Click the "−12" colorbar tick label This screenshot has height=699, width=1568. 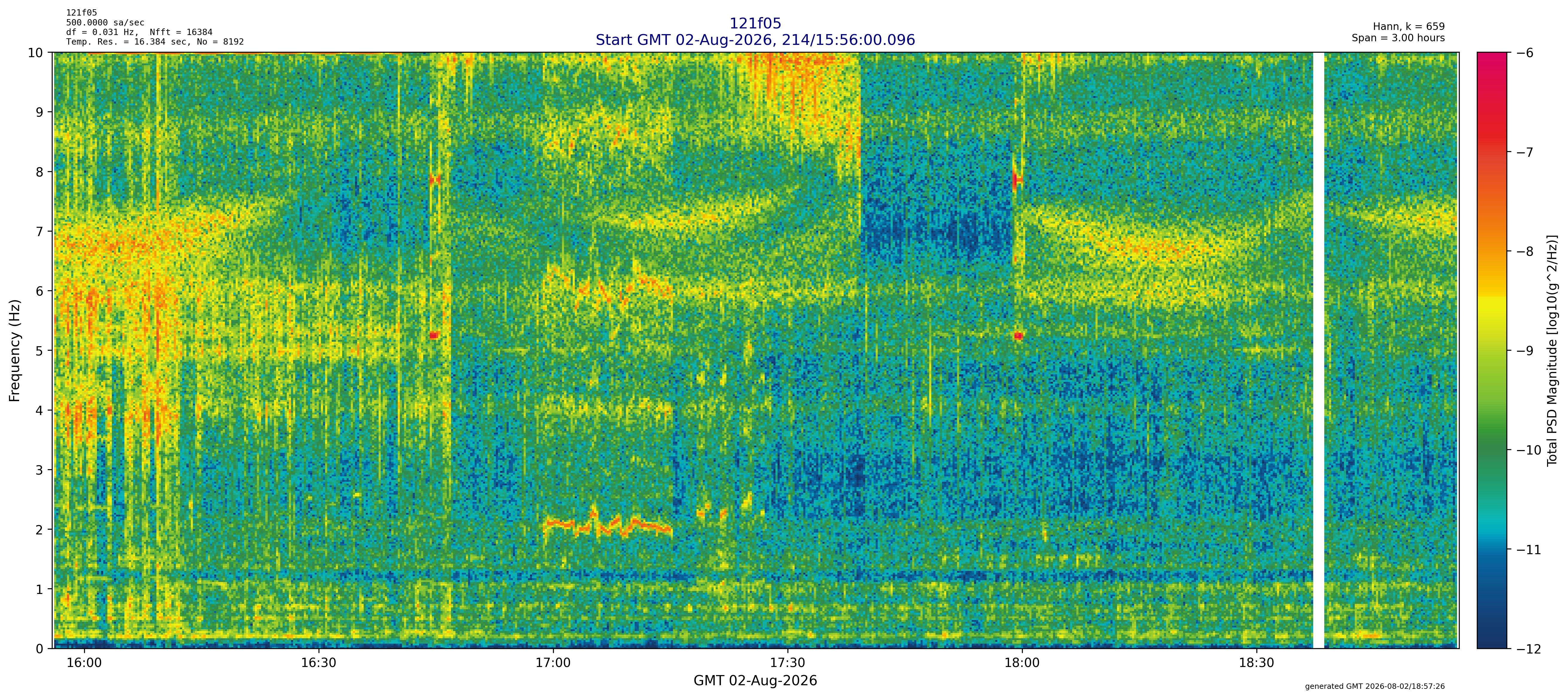(x=1528, y=649)
